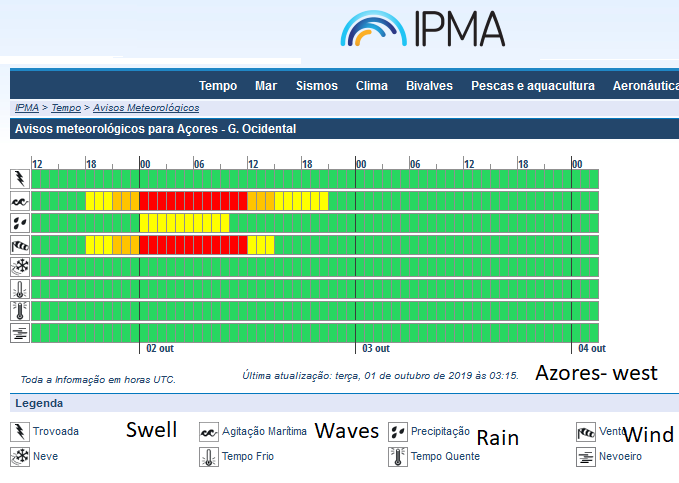This screenshot has height=483, width=679.
Task: Open the Pescas e aquacultura menu
Action: (533, 86)
